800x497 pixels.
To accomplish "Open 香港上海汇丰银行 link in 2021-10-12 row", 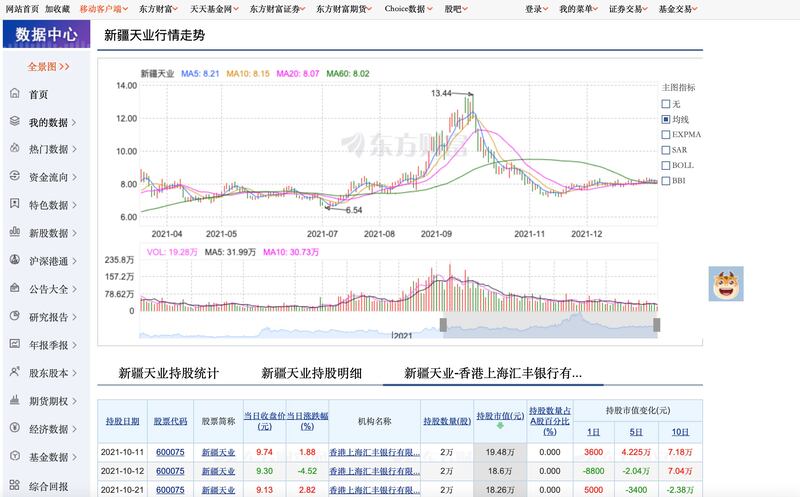I will tap(374, 471).
